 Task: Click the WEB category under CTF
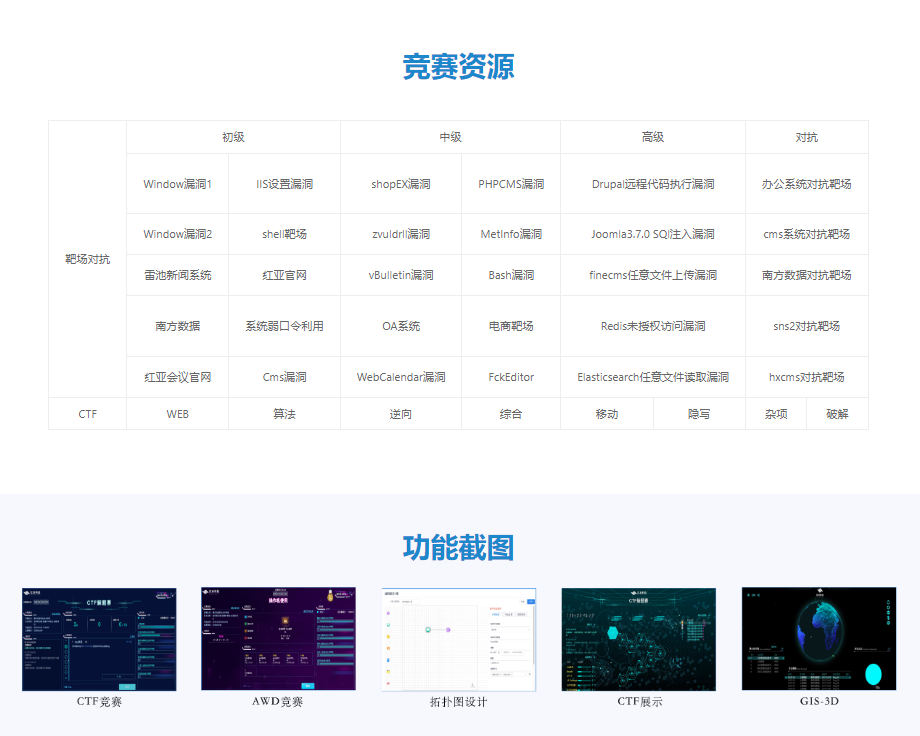[177, 414]
